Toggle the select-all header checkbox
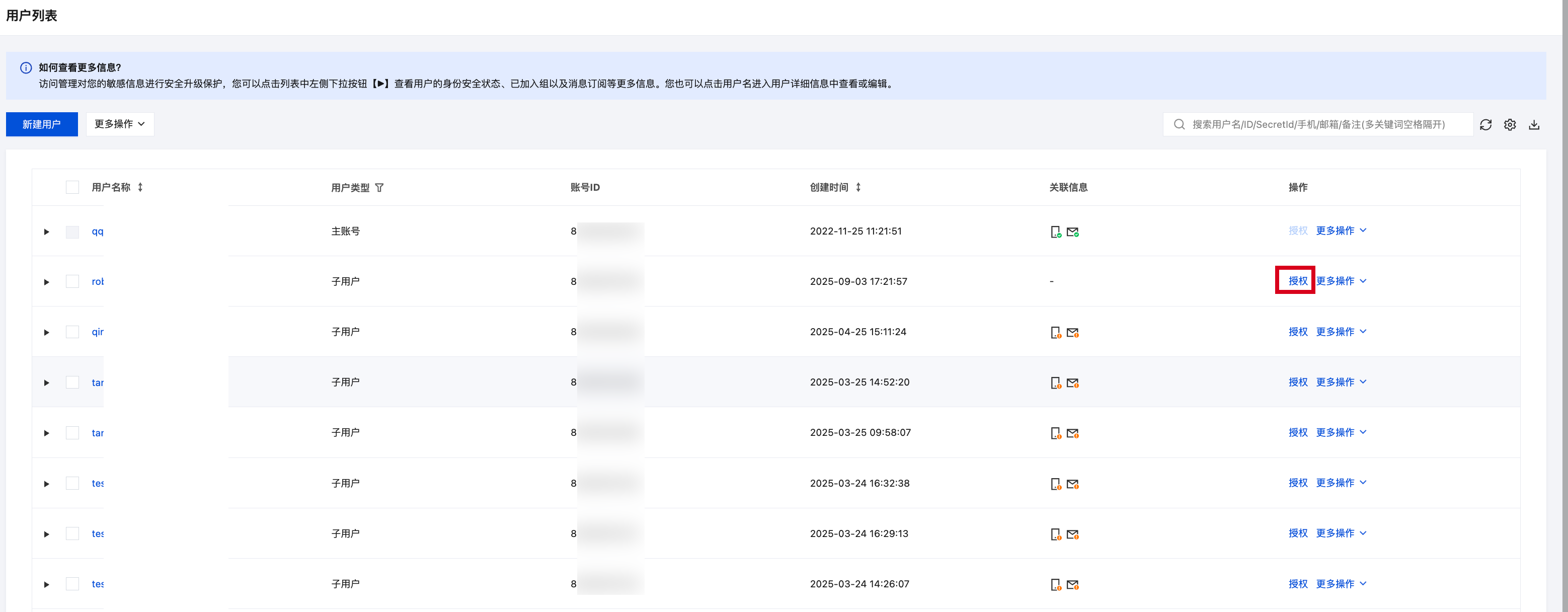1568x612 pixels. pyautogui.click(x=72, y=187)
